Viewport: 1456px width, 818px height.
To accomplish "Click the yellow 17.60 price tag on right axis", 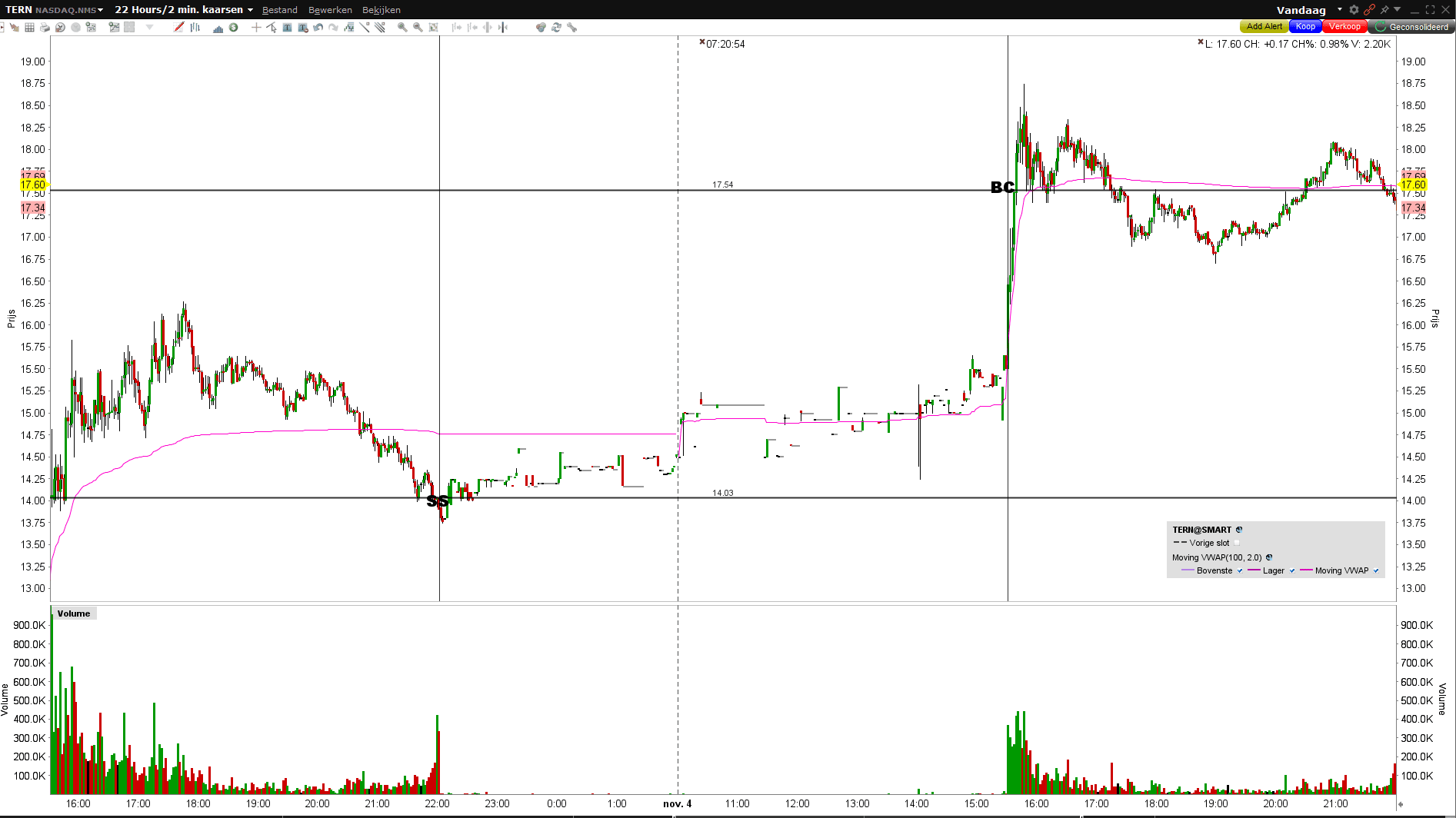I will pyautogui.click(x=1413, y=185).
